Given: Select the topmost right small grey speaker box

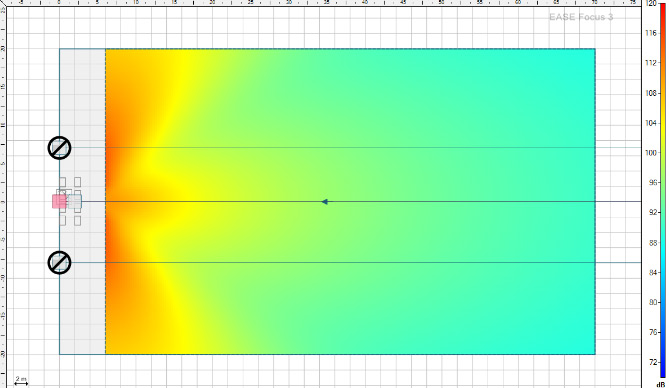Looking at the screenshot, I should [77, 182].
